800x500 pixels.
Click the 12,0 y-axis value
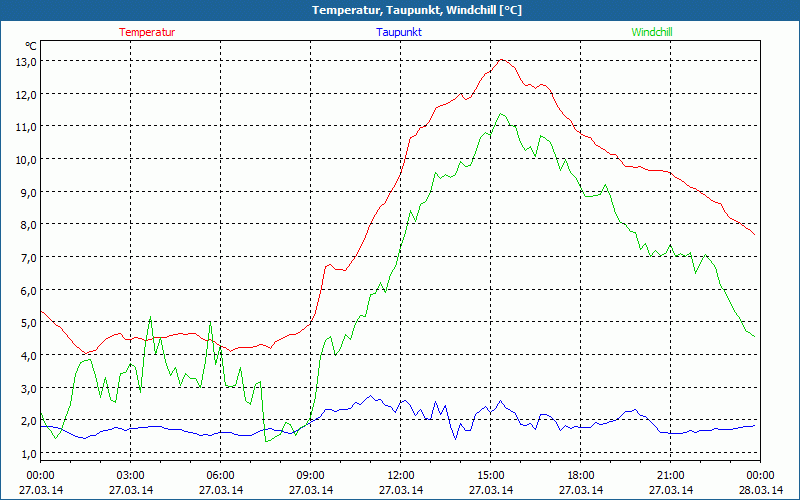coord(26,94)
